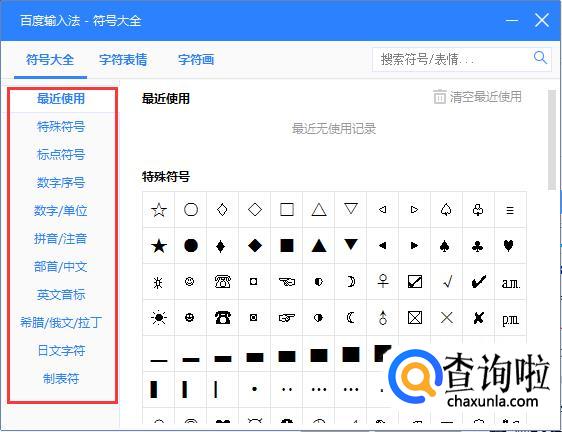Insert the bold check mark symbol

pos(478,282)
